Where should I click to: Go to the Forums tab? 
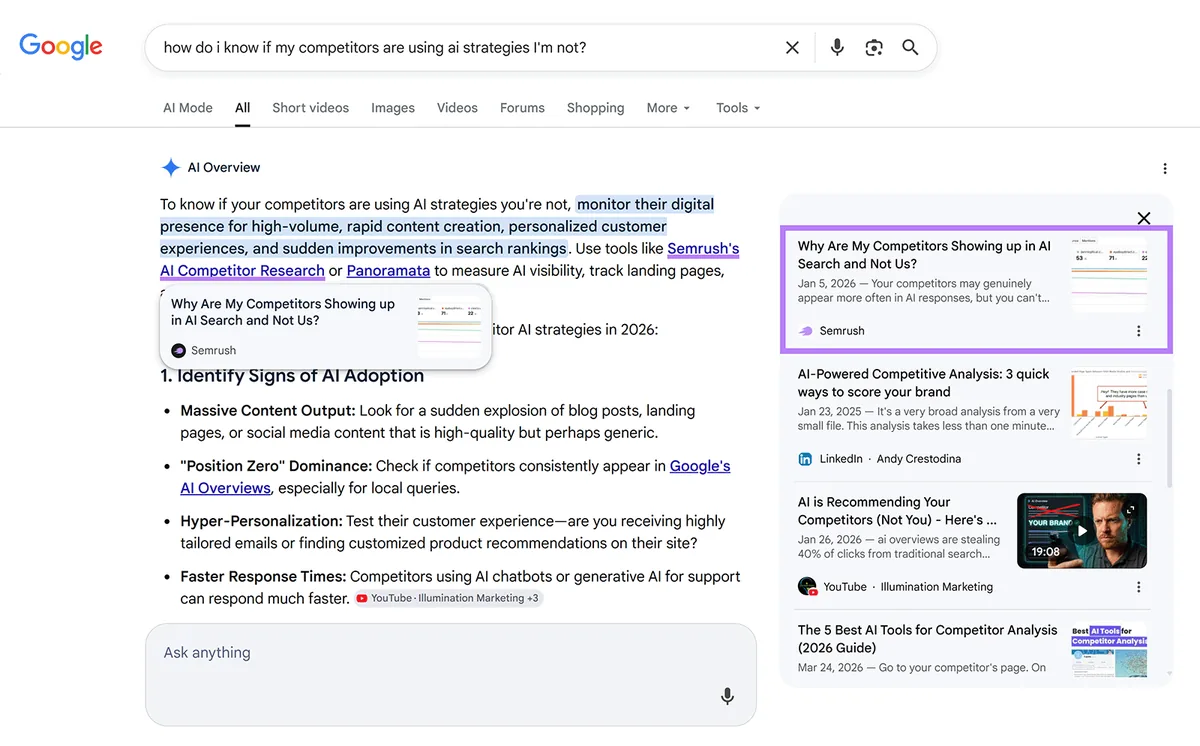[x=522, y=108]
